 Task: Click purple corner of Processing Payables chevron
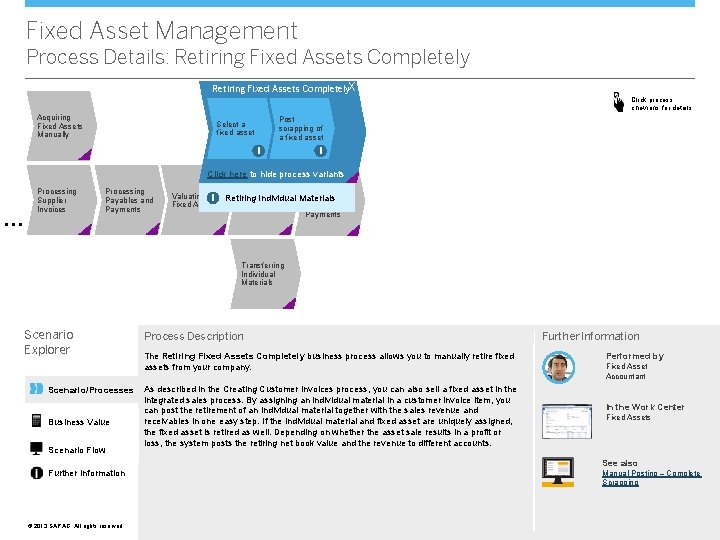click(154, 230)
